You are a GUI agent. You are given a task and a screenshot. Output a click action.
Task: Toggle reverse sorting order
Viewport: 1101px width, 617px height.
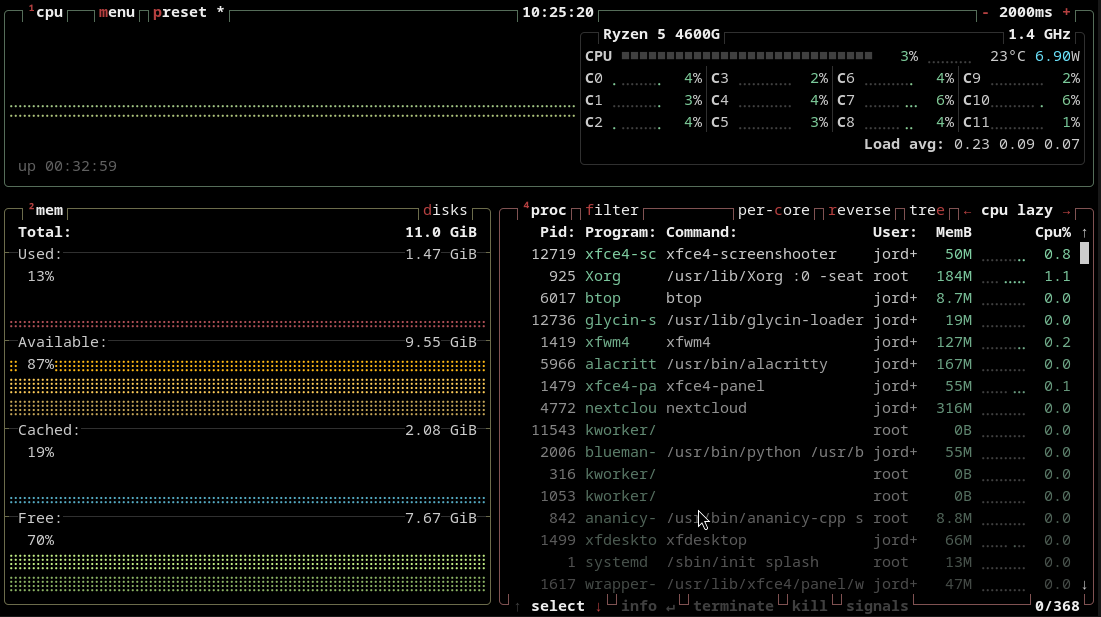[x=859, y=211]
